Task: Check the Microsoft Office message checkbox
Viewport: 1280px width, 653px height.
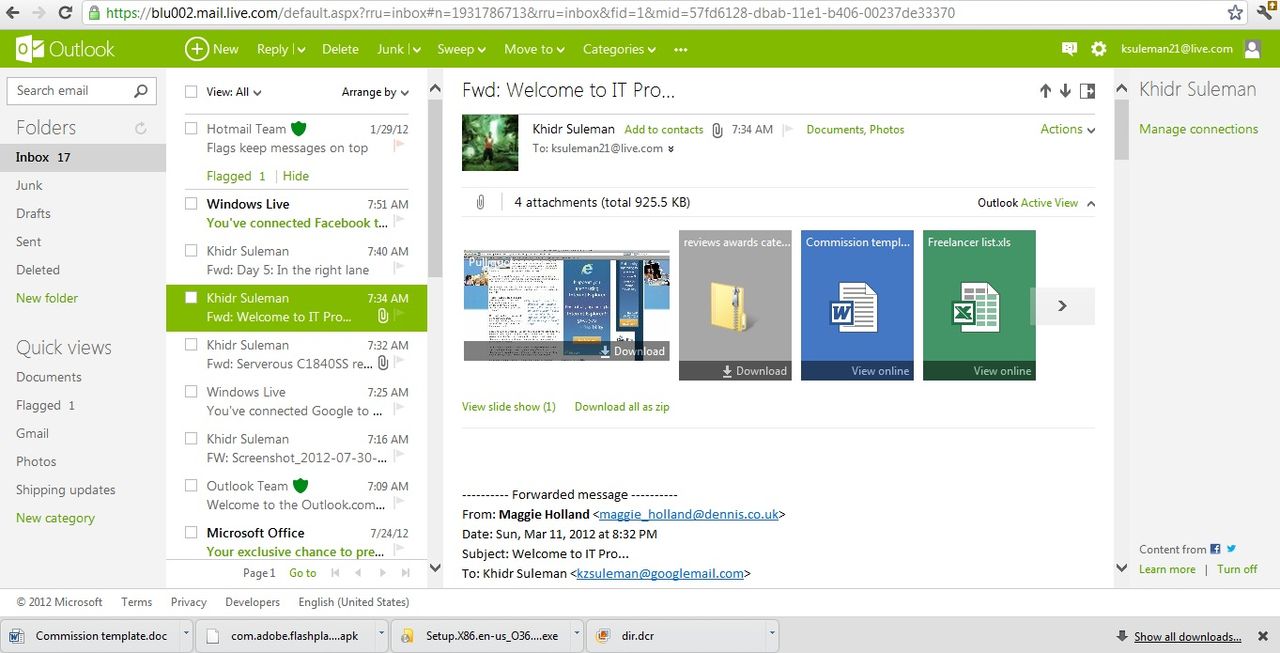Action: pos(191,532)
